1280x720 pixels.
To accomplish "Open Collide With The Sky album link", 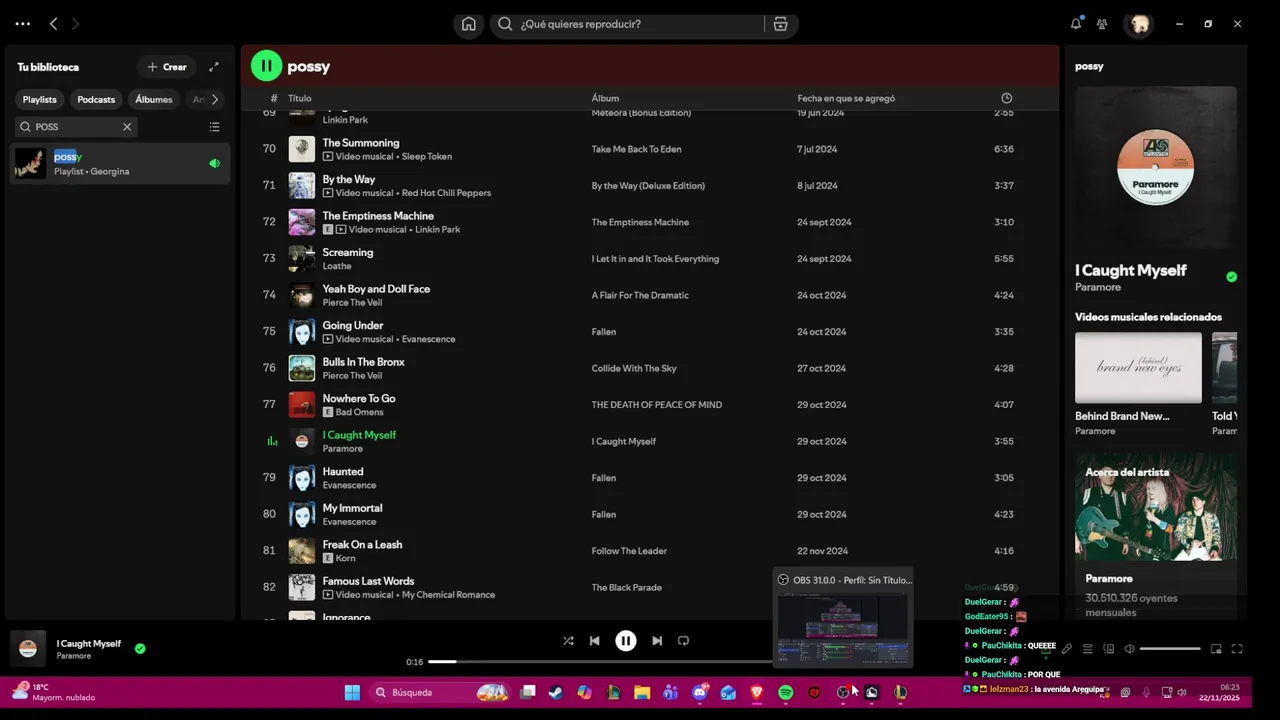I will 634,368.
